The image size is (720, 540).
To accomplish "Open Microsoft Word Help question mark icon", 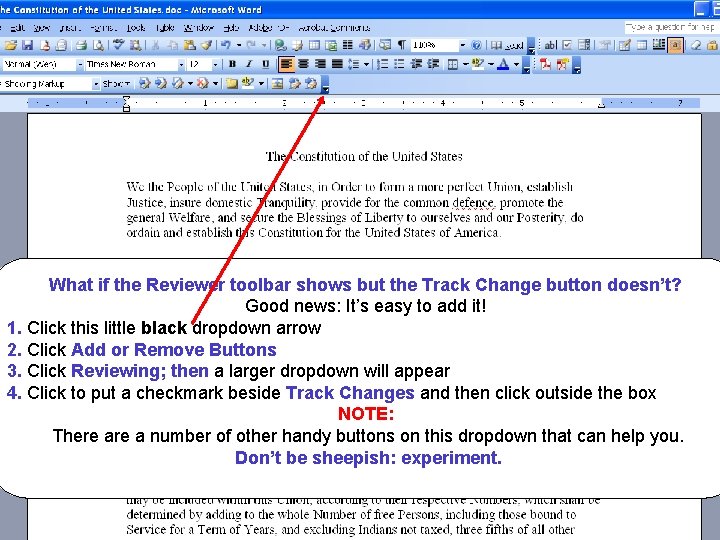I will (477, 45).
